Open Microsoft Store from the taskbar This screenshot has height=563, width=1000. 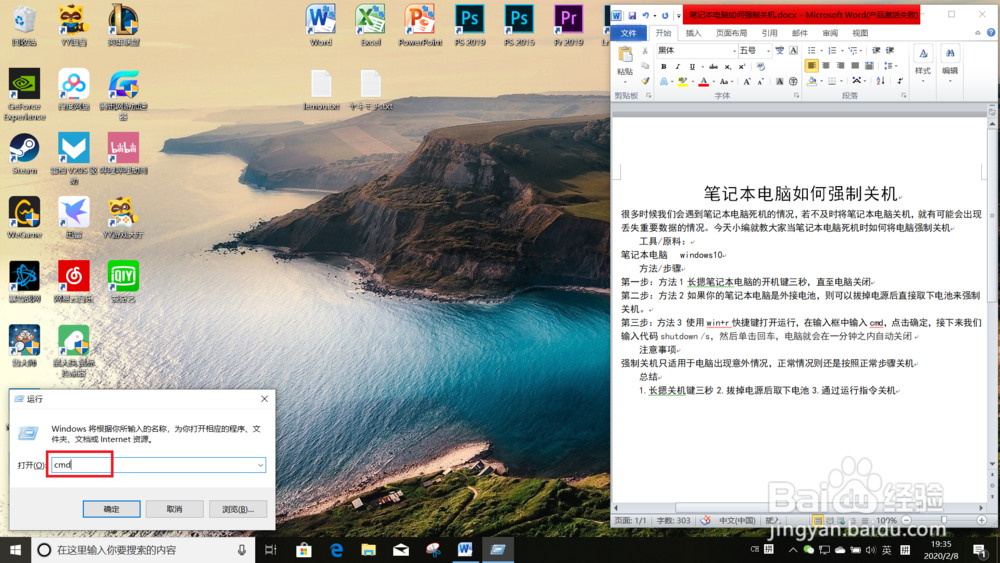click(304, 550)
